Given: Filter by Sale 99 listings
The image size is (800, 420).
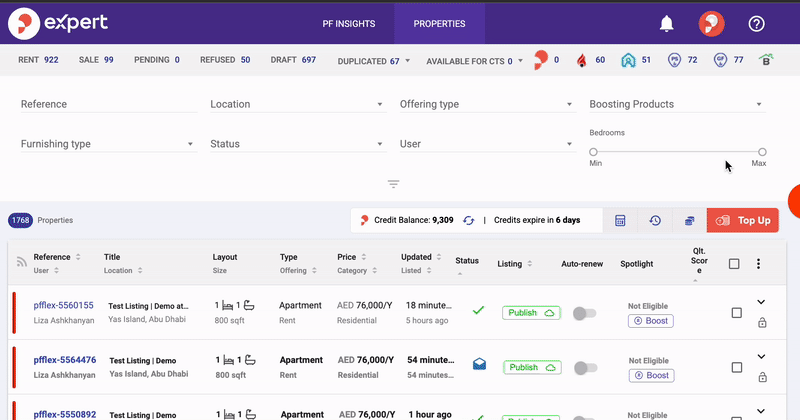Looking at the screenshot, I should pyautogui.click(x=96, y=60).
